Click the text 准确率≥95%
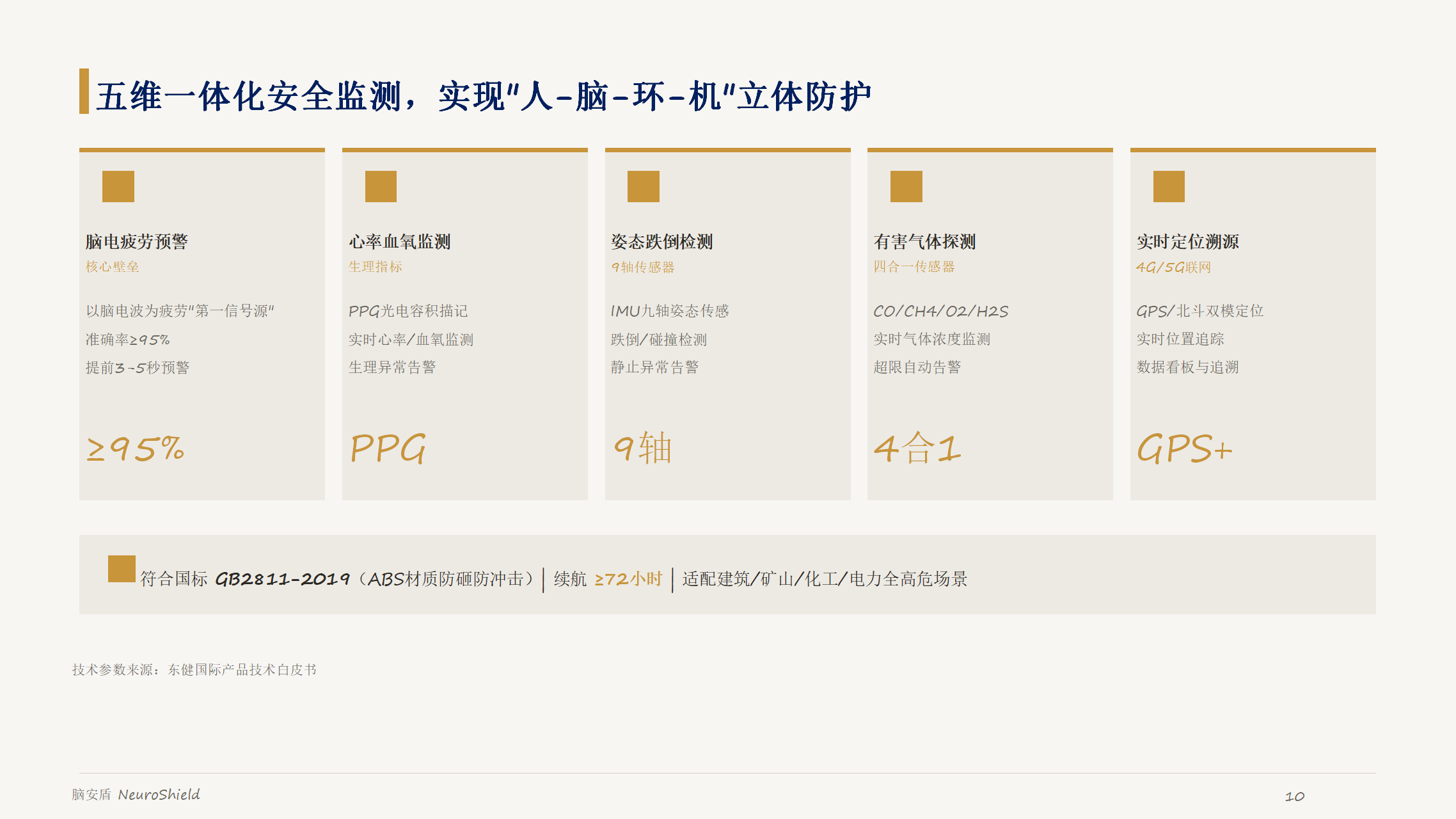 click(x=128, y=339)
